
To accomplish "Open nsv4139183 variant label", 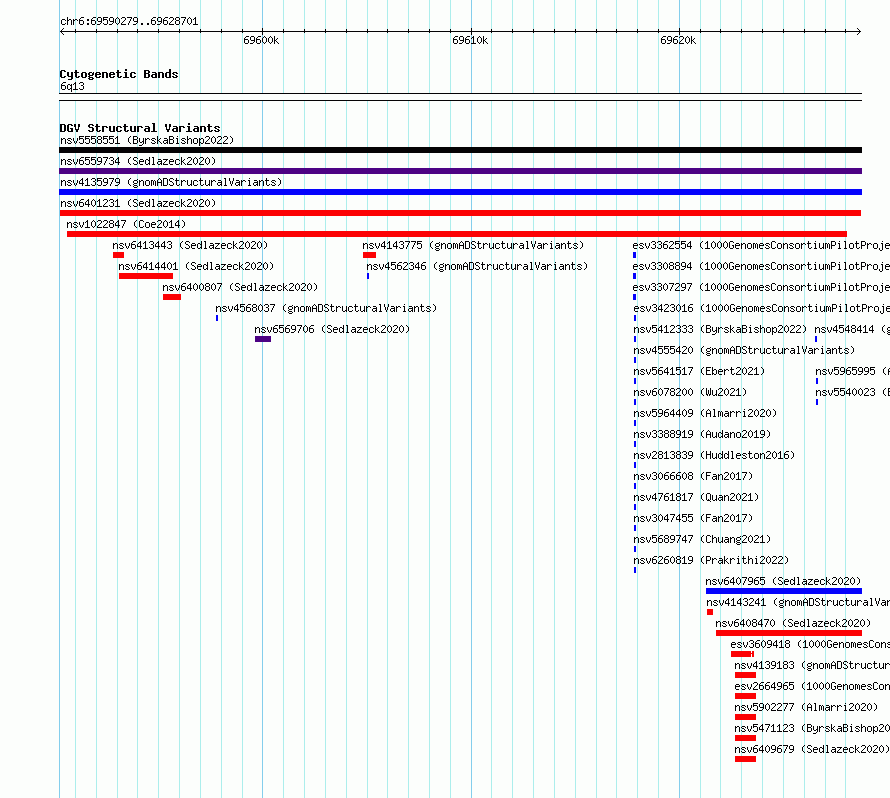I will [x=812, y=665].
